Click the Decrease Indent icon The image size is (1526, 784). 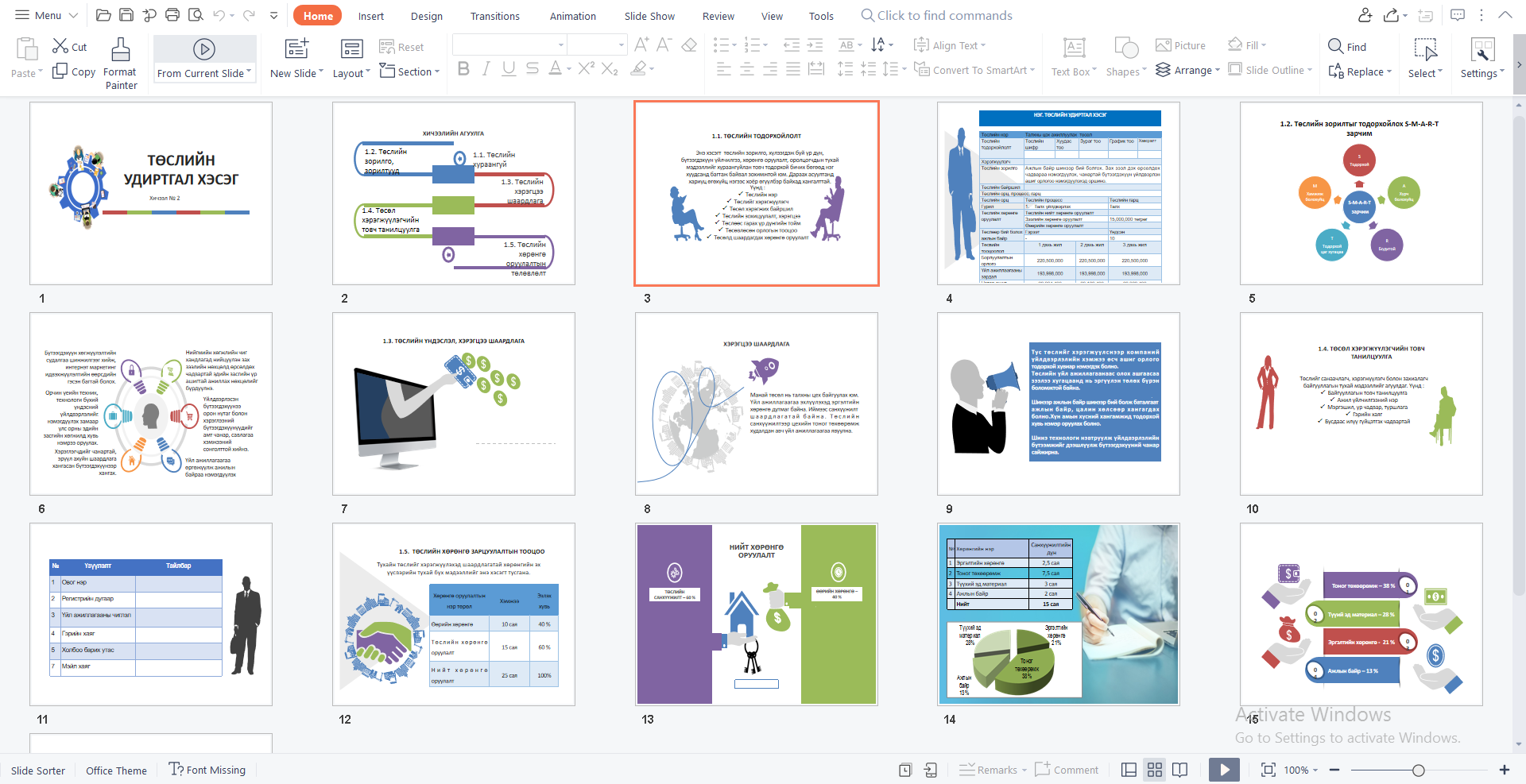[792, 44]
